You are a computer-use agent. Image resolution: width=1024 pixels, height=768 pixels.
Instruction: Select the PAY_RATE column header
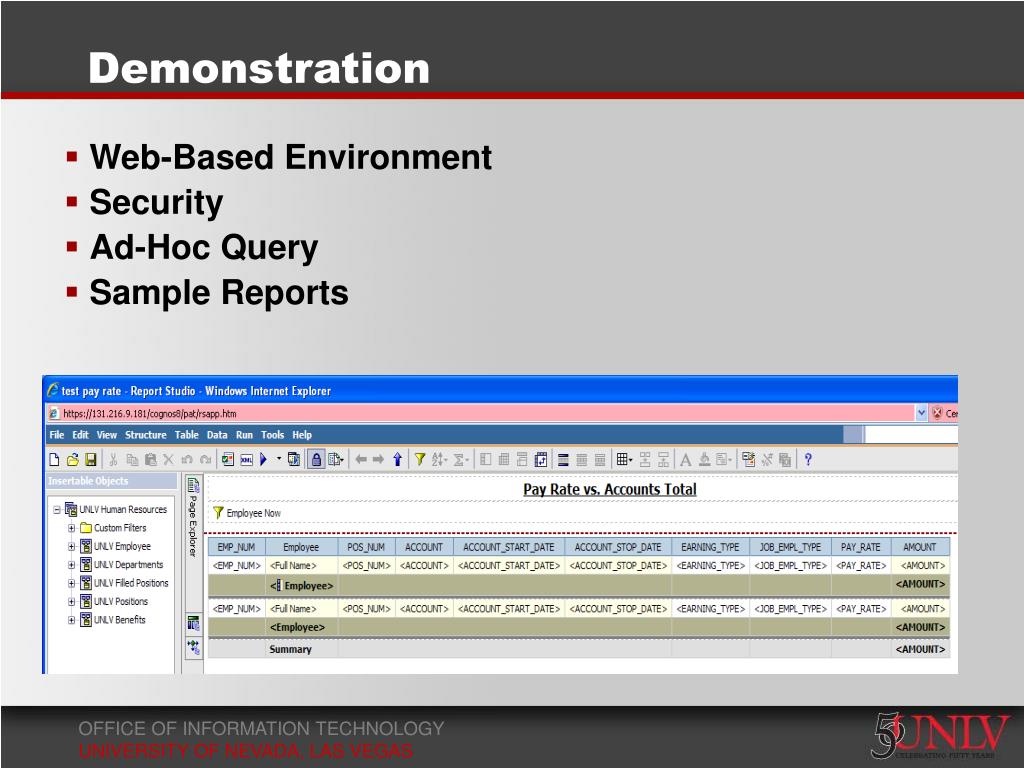coord(861,547)
